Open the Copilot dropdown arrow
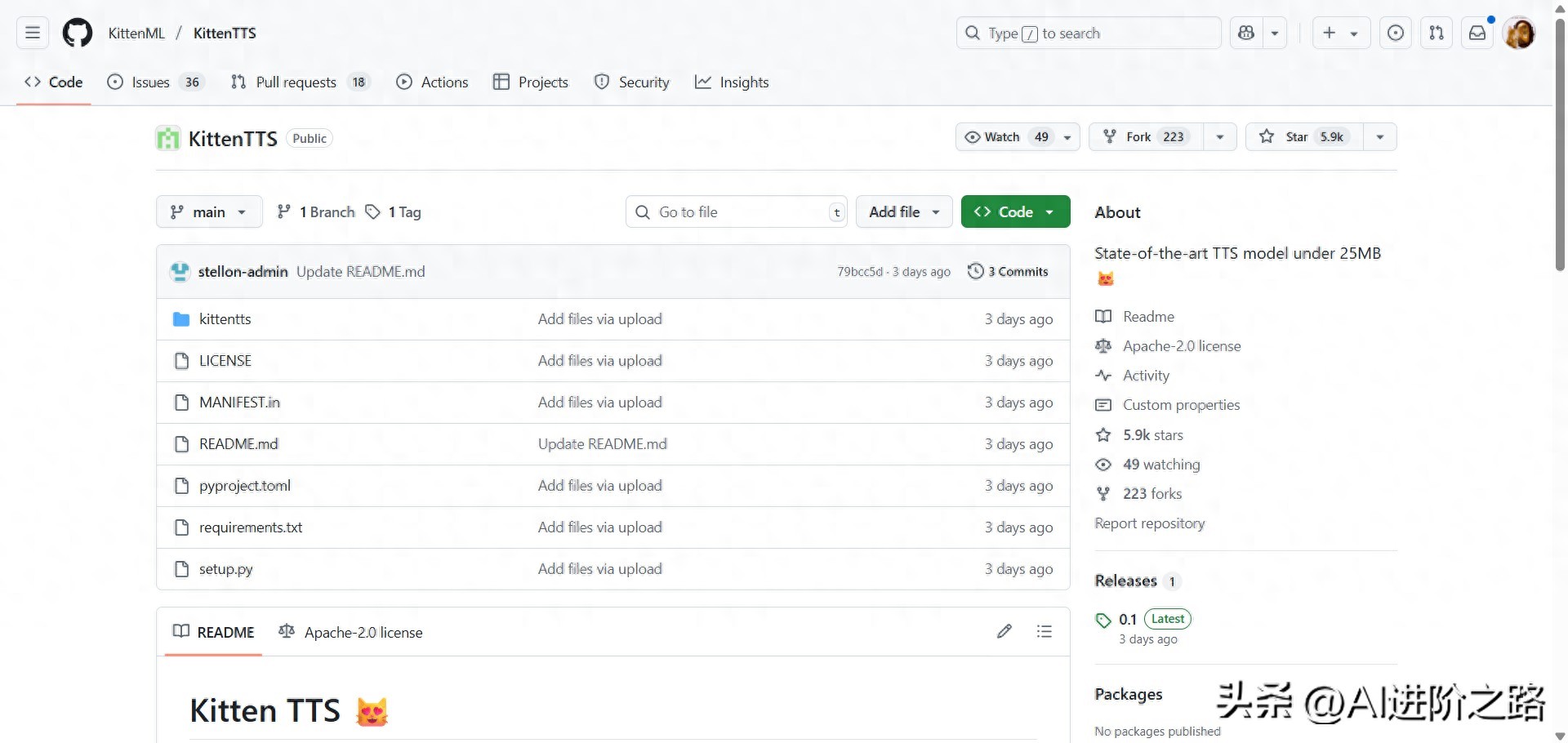The image size is (1568, 743). point(1275,33)
